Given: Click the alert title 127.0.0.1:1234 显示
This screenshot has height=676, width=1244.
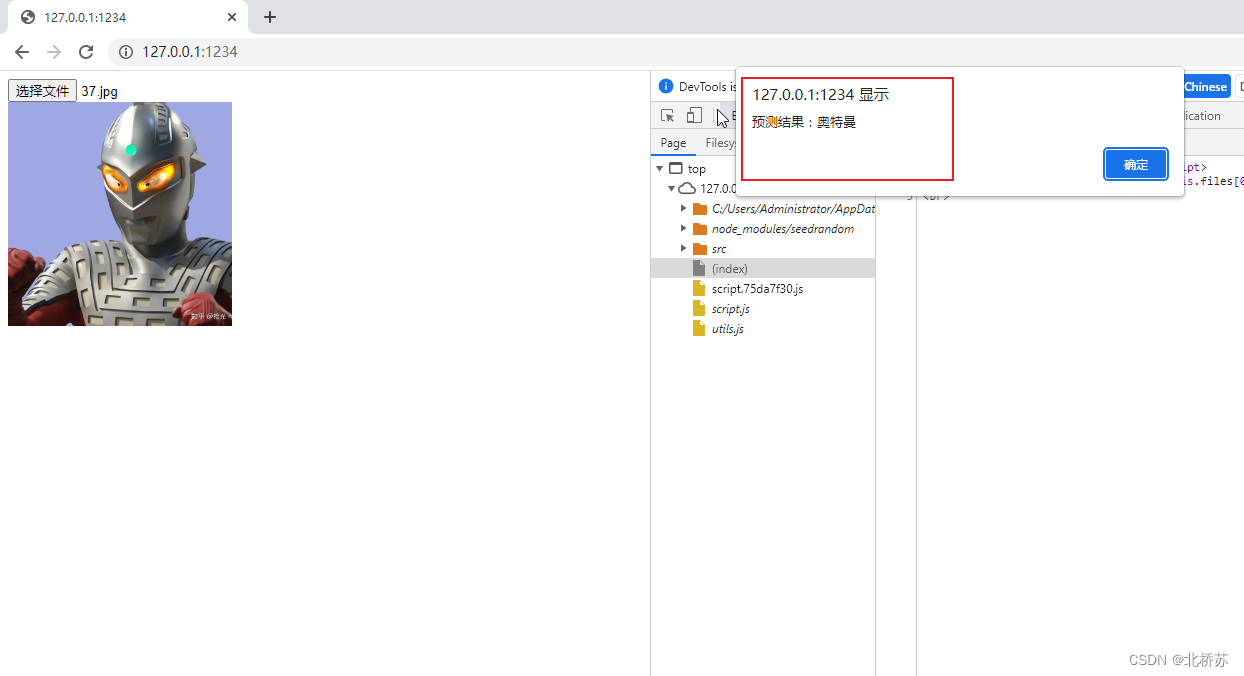Looking at the screenshot, I should pyautogui.click(x=820, y=94).
